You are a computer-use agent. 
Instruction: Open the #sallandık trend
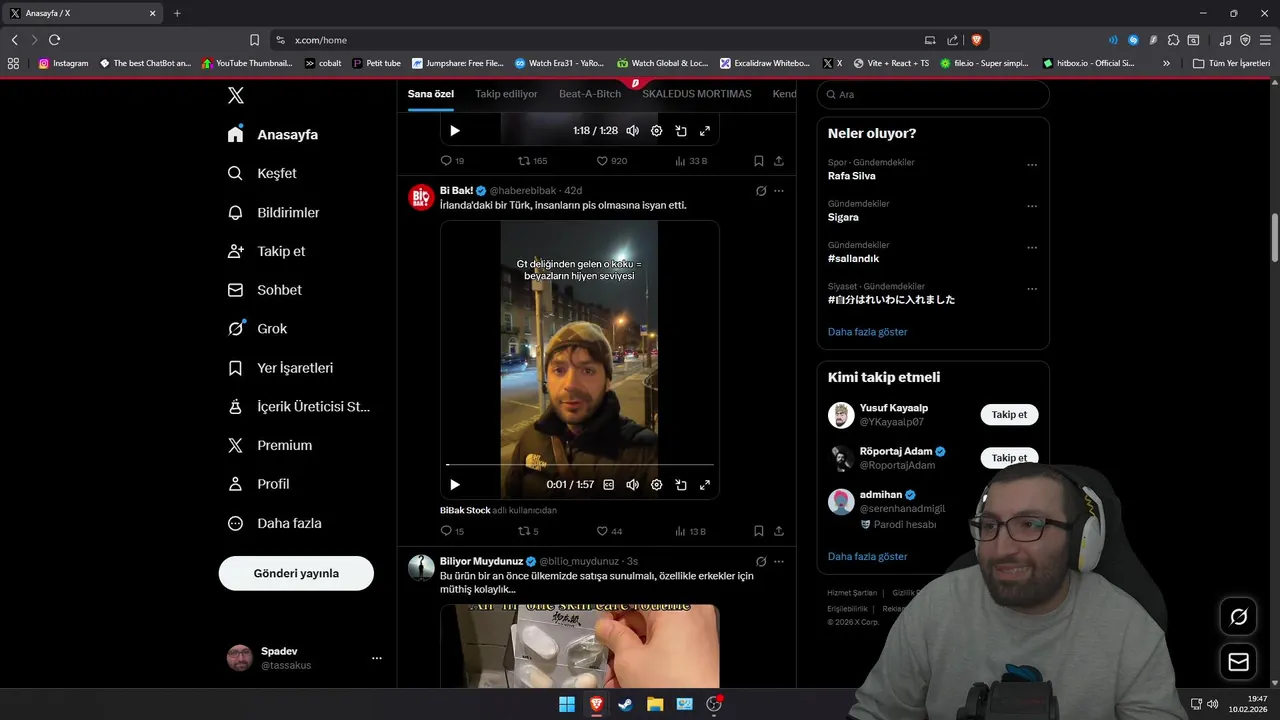tap(853, 258)
